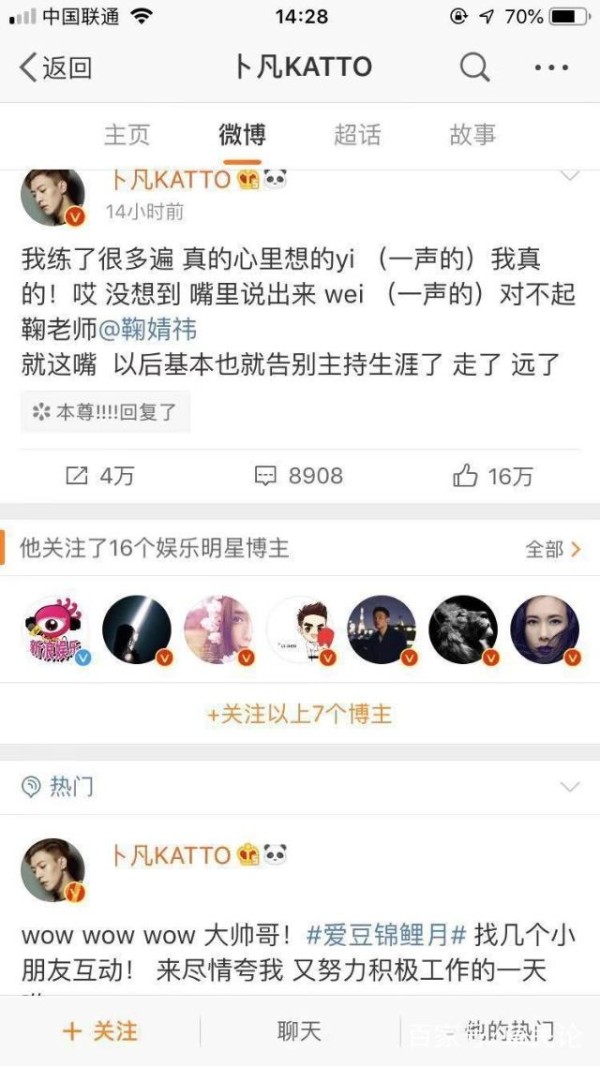Viewport: 600px width, 1066px height.
Task: Switch to the 主页 tab
Action: click(126, 135)
